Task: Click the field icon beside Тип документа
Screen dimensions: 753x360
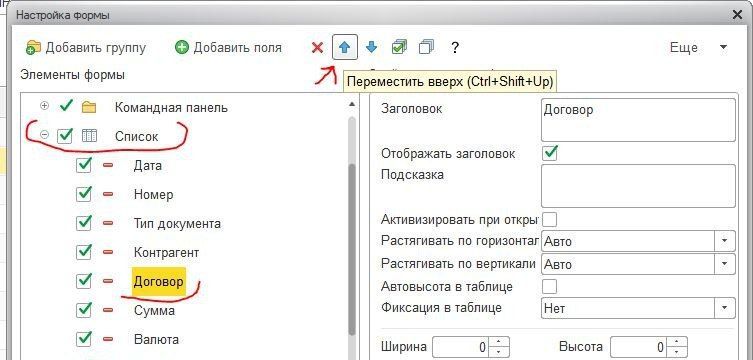Action: pos(108,223)
